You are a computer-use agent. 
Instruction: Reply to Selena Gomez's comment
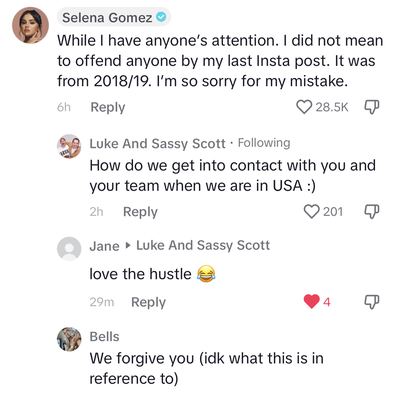[108, 107]
